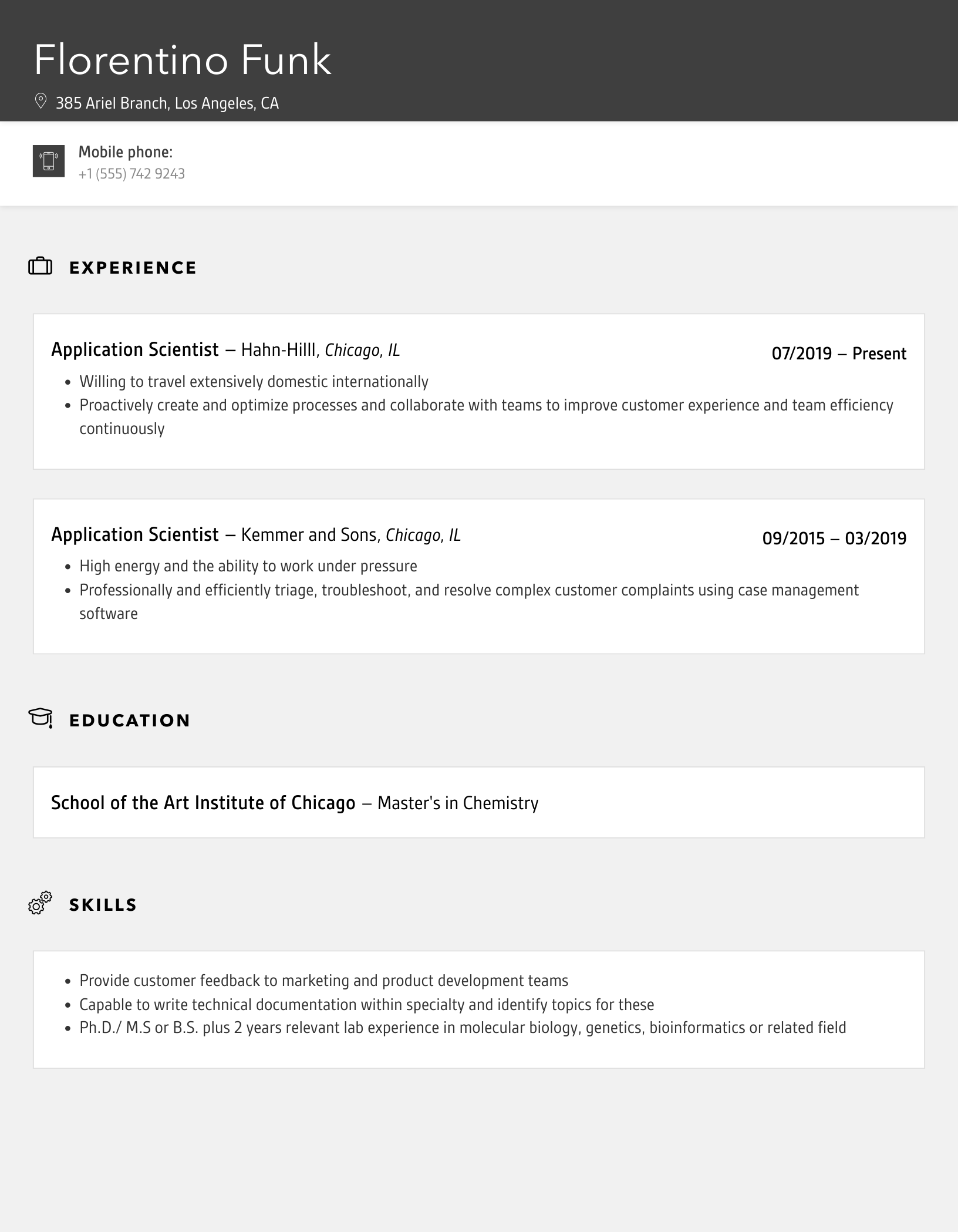
Task: Click the briefcase icon beside Experience
Action: point(41,267)
